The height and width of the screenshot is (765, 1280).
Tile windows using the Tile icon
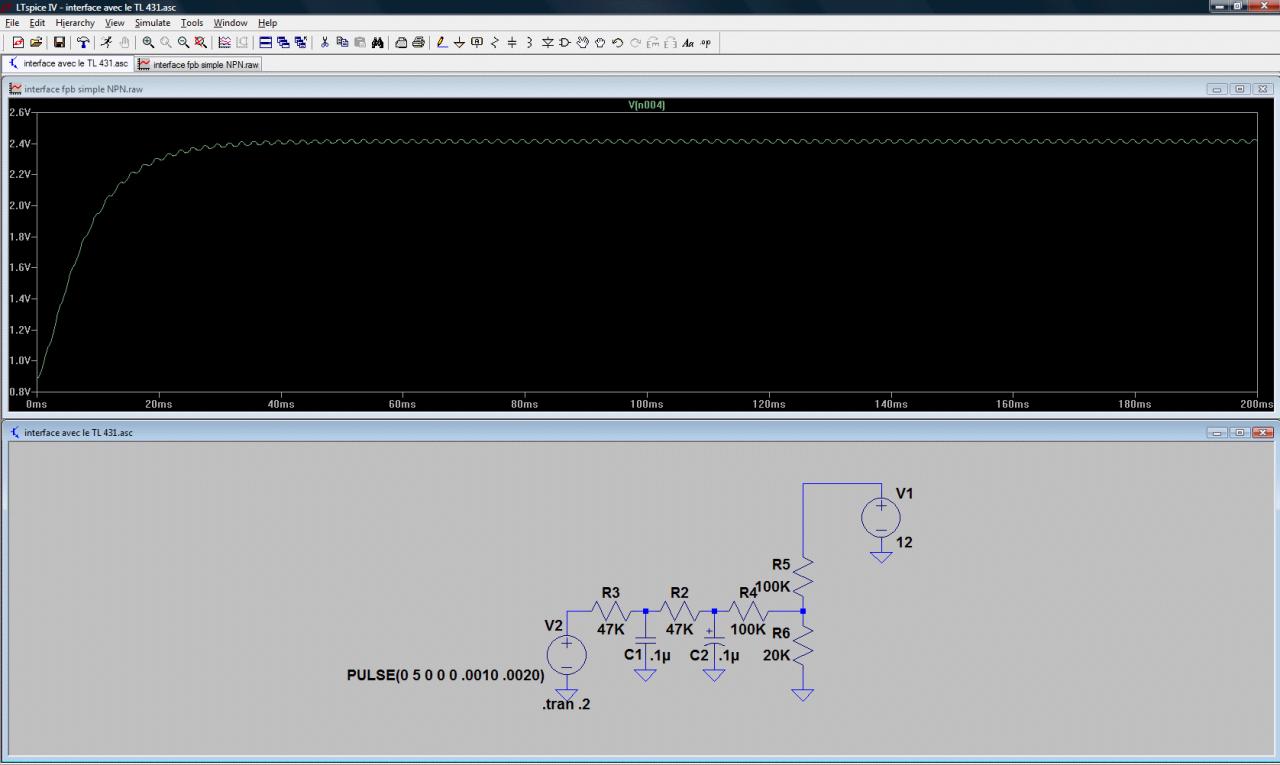(x=265, y=42)
